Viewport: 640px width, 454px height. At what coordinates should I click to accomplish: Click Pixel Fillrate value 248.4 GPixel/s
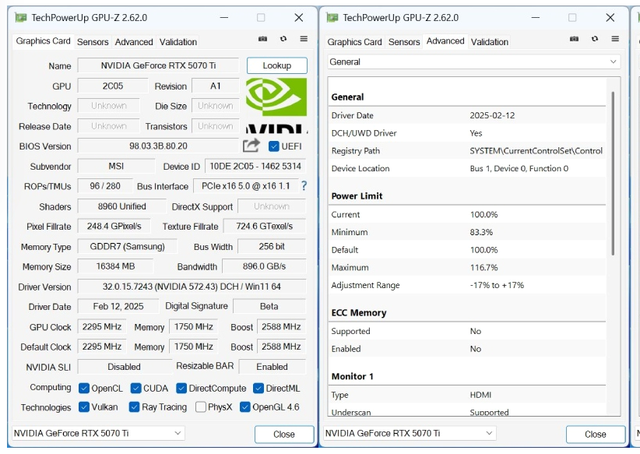click(114, 226)
